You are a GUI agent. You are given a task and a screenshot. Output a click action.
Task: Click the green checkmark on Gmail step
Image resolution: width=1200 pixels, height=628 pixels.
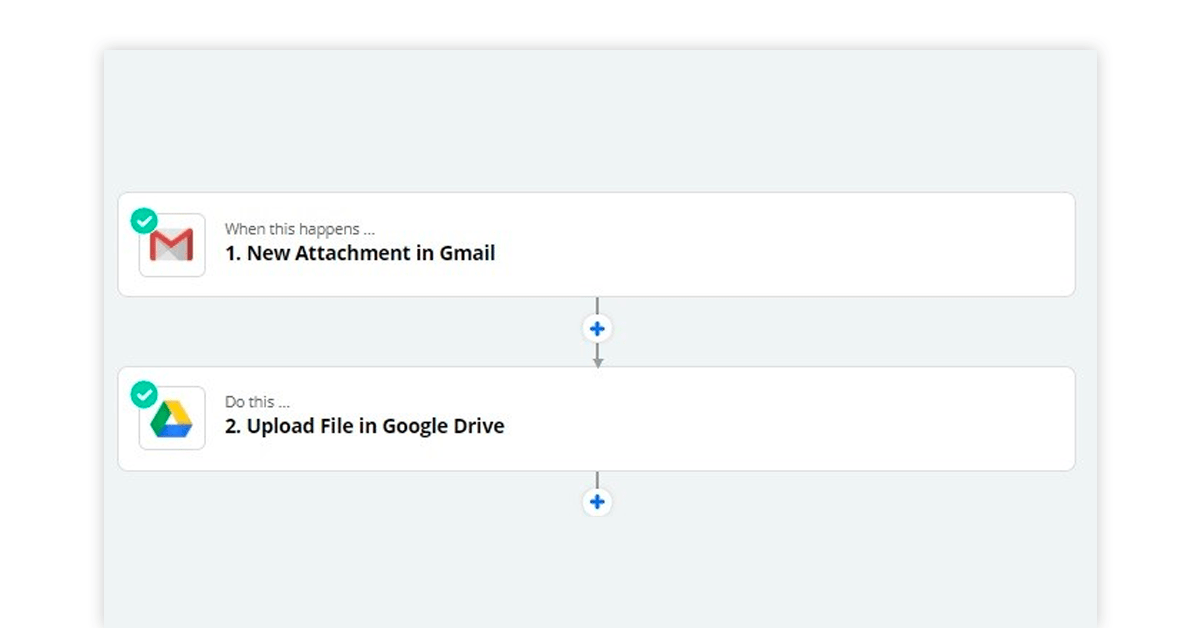tap(144, 220)
